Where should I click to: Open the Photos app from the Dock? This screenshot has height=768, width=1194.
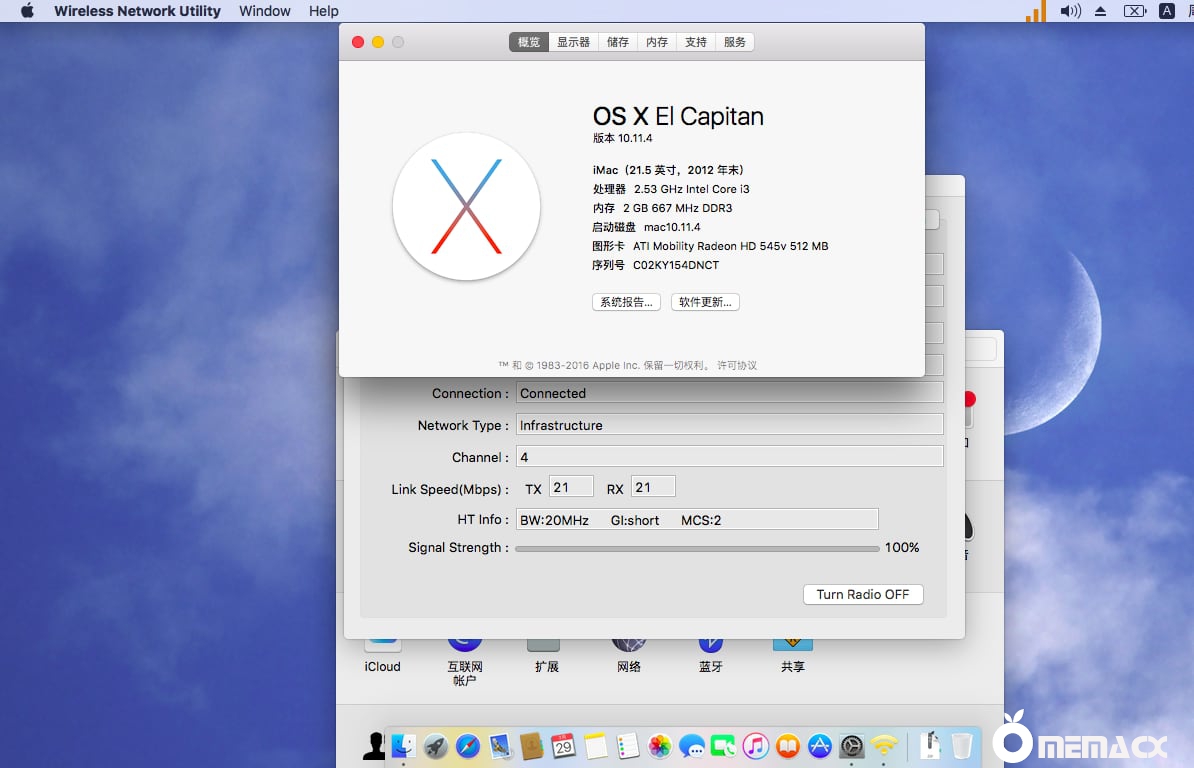pos(658,745)
